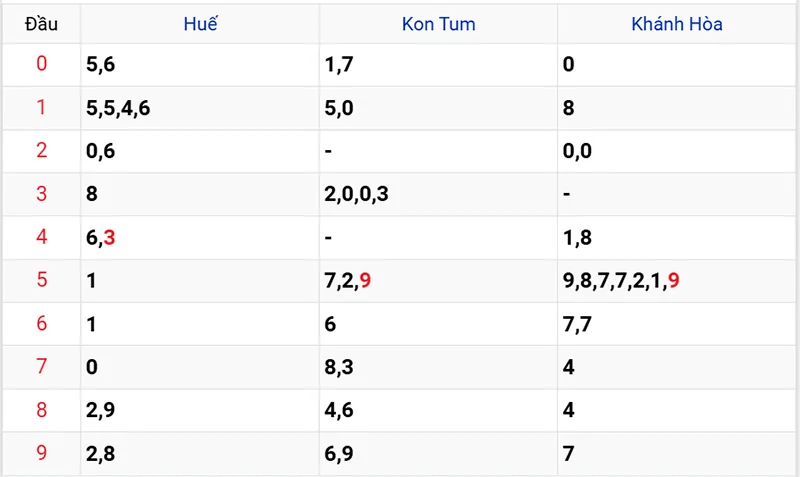Open the Kon Tum column link
The width and height of the screenshot is (800, 477).
(x=438, y=24)
